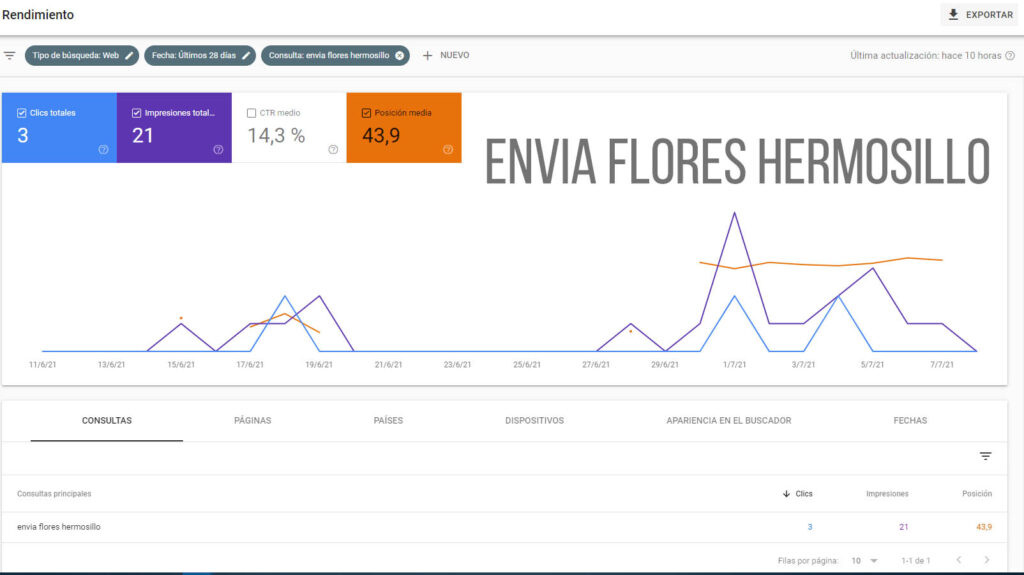Open the filter list icon beside search type
This screenshot has width=1024, height=575.
[10, 56]
